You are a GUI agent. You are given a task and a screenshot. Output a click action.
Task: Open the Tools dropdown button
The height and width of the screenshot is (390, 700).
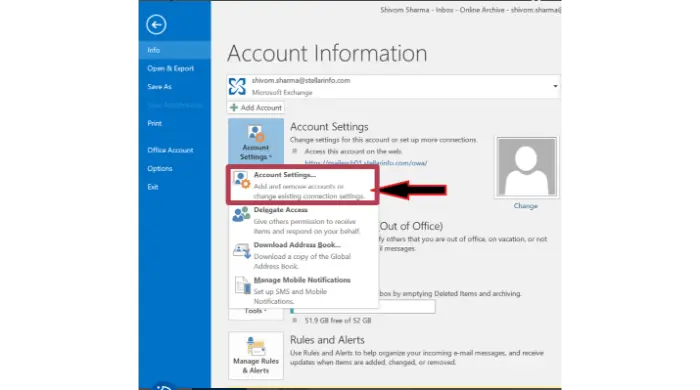click(256, 311)
